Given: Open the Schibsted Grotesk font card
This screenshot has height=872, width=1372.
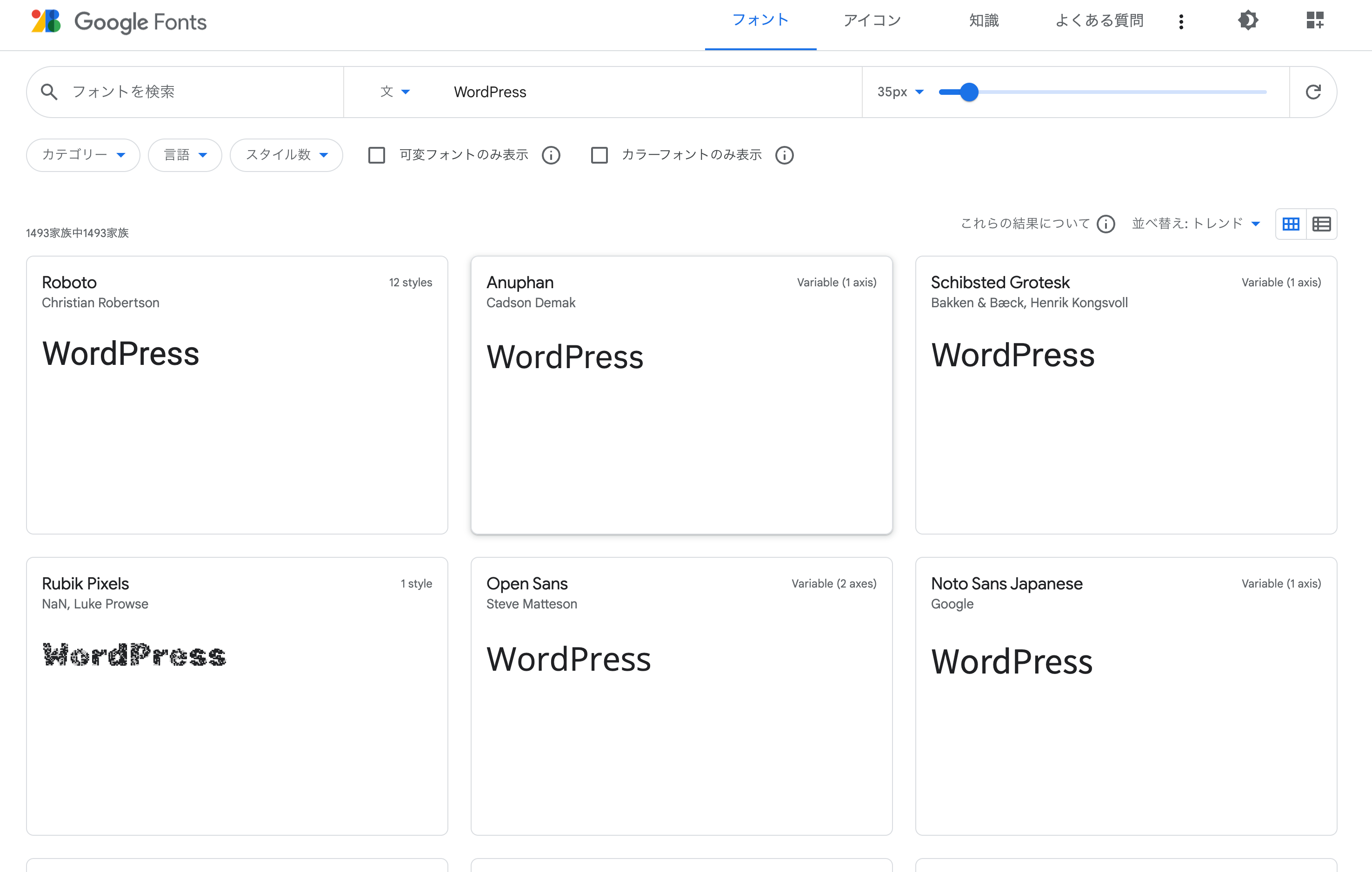Looking at the screenshot, I should point(1126,395).
